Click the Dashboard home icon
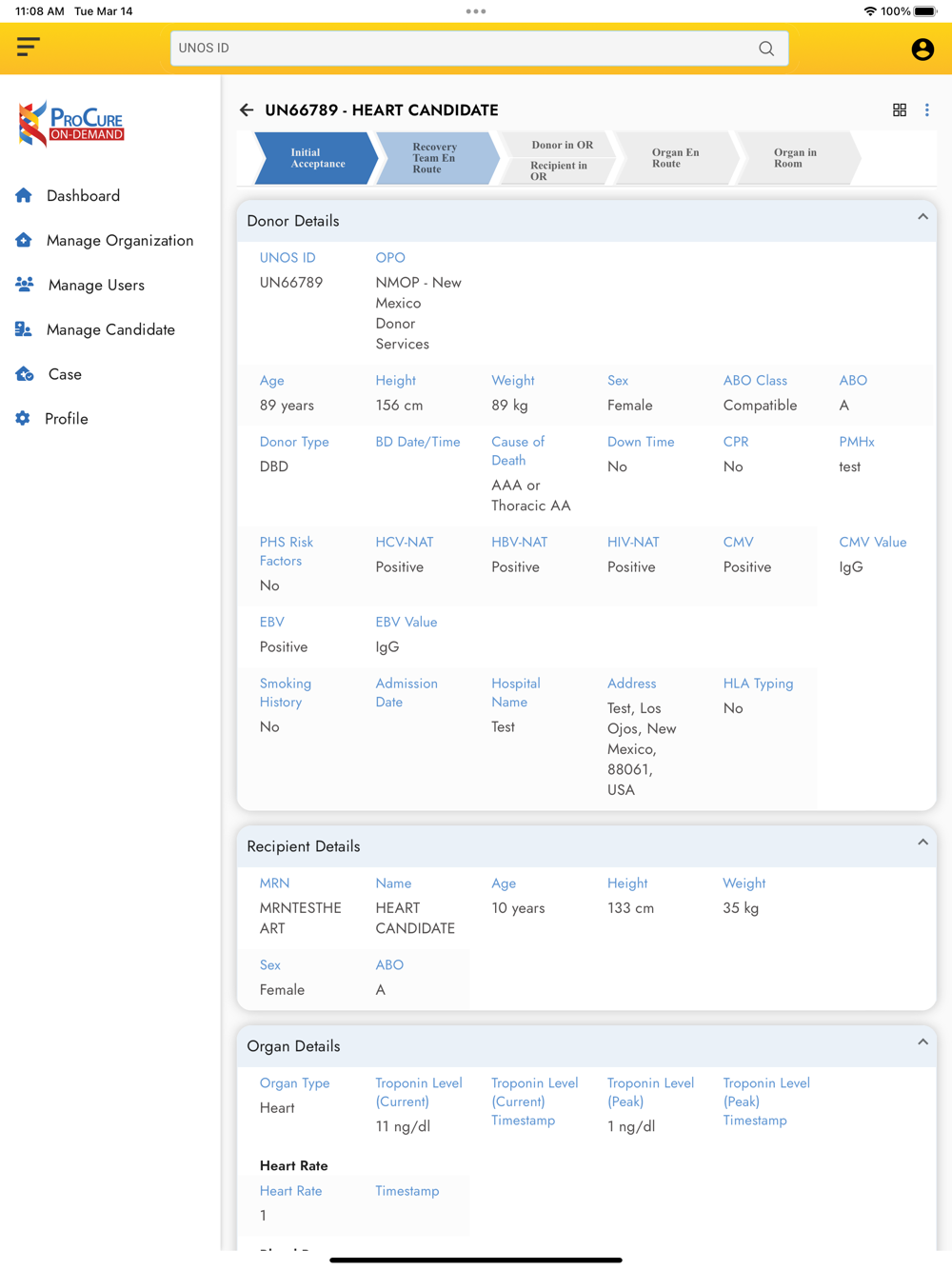 pyautogui.click(x=24, y=195)
